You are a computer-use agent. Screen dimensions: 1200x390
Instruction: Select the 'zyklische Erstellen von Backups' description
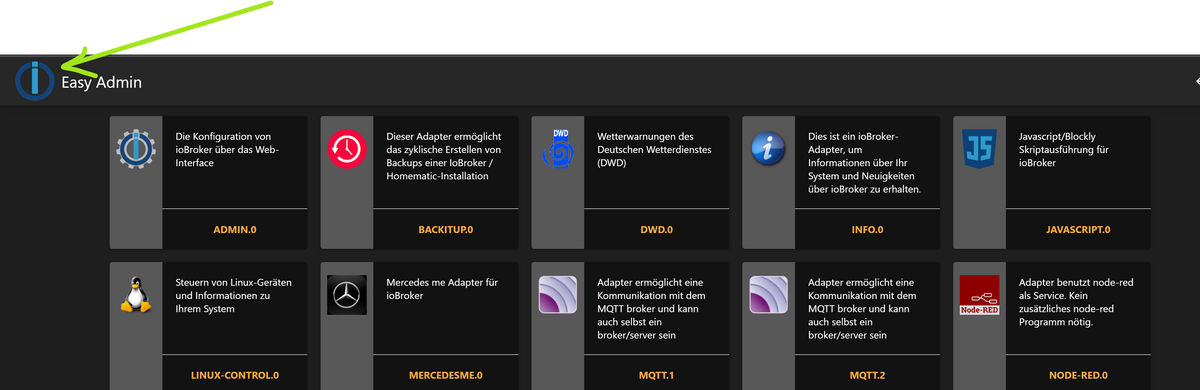[x=444, y=156]
